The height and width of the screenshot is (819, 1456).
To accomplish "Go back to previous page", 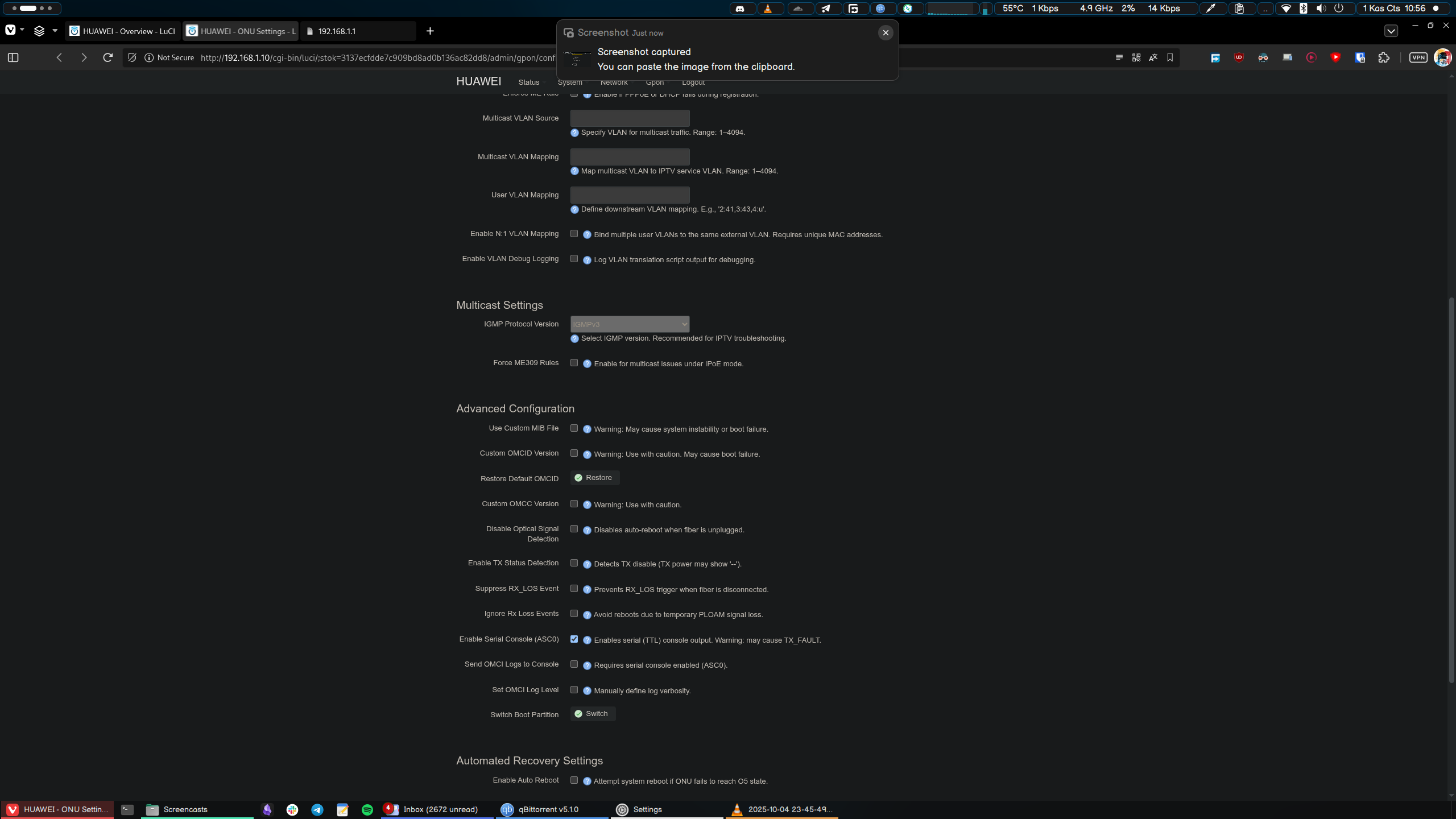I will 59,57.
